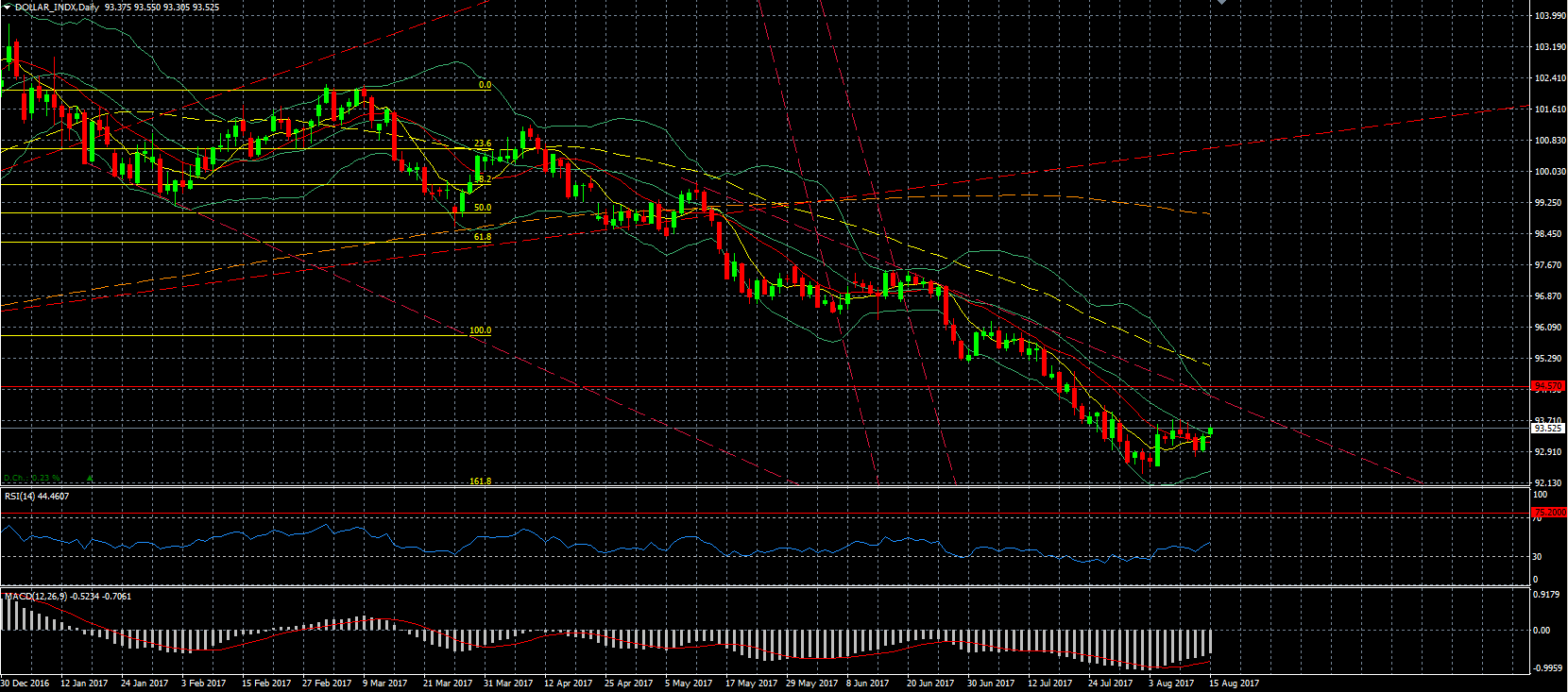Click the 5 May 2017 date label
The width and height of the screenshot is (1568, 692).
click(689, 684)
